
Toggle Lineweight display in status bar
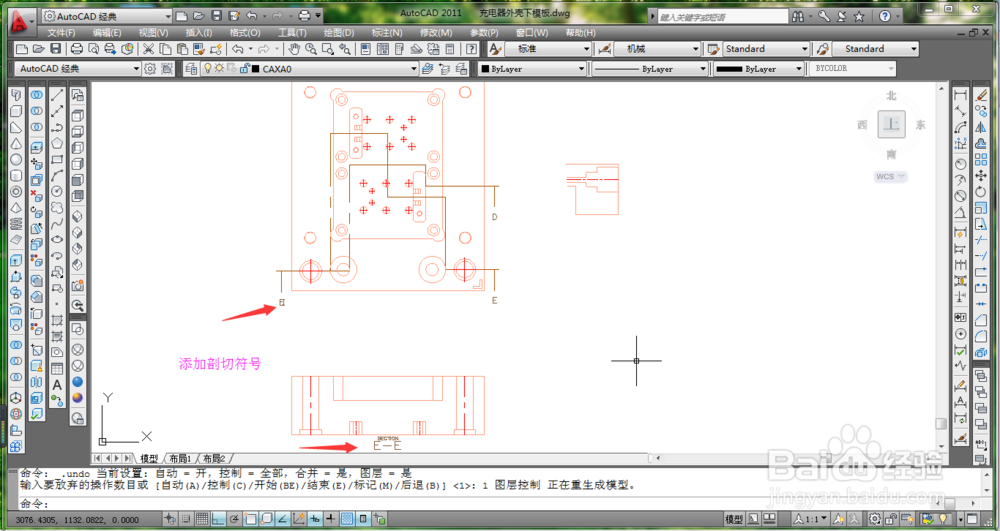pyautogui.click(x=331, y=519)
